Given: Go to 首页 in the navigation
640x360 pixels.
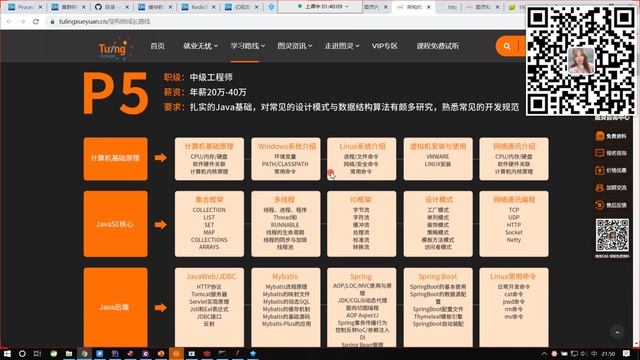Looking at the screenshot, I should [158, 46].
